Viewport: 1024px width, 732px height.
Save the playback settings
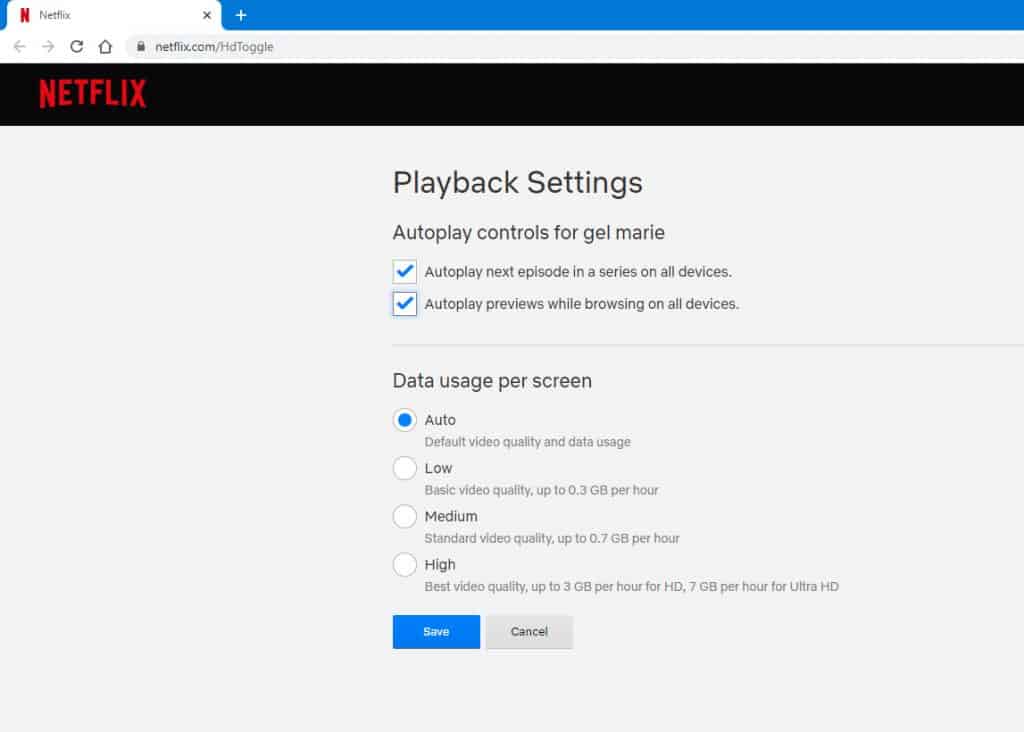(436, 631)
